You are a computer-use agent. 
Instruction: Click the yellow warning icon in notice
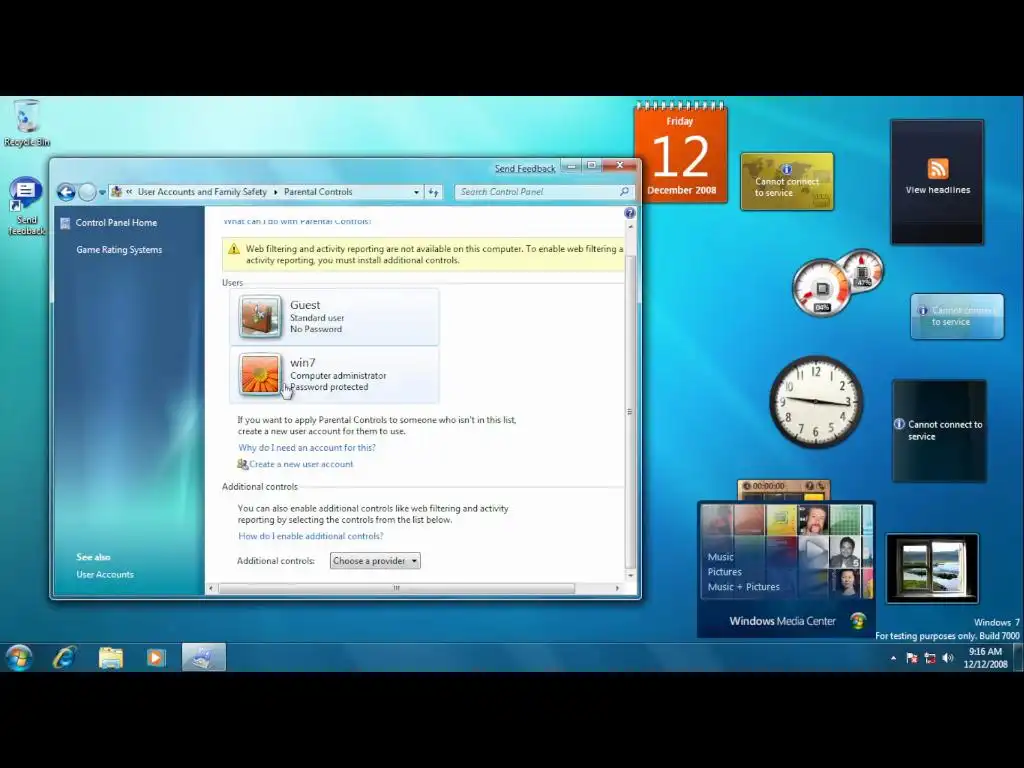tap(234, 249)
